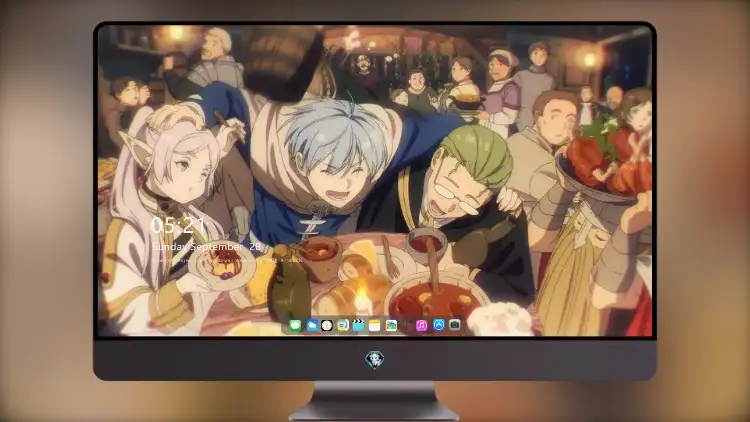Open the Notes app in the dock
The image size is (750, 422).
pyautogui.click(x=375, y=326)
